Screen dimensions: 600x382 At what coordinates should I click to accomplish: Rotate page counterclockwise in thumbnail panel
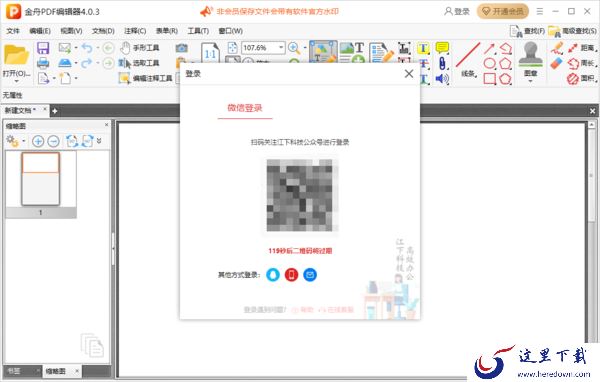point(72,141)
